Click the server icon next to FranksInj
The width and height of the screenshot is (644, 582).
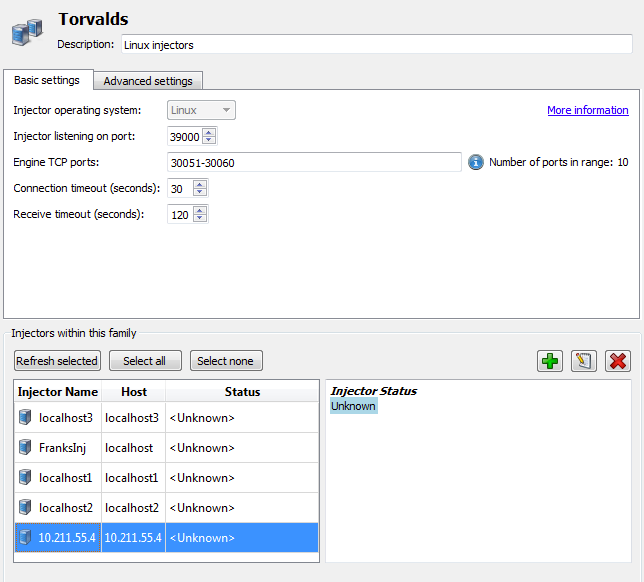tap(25, 448)
